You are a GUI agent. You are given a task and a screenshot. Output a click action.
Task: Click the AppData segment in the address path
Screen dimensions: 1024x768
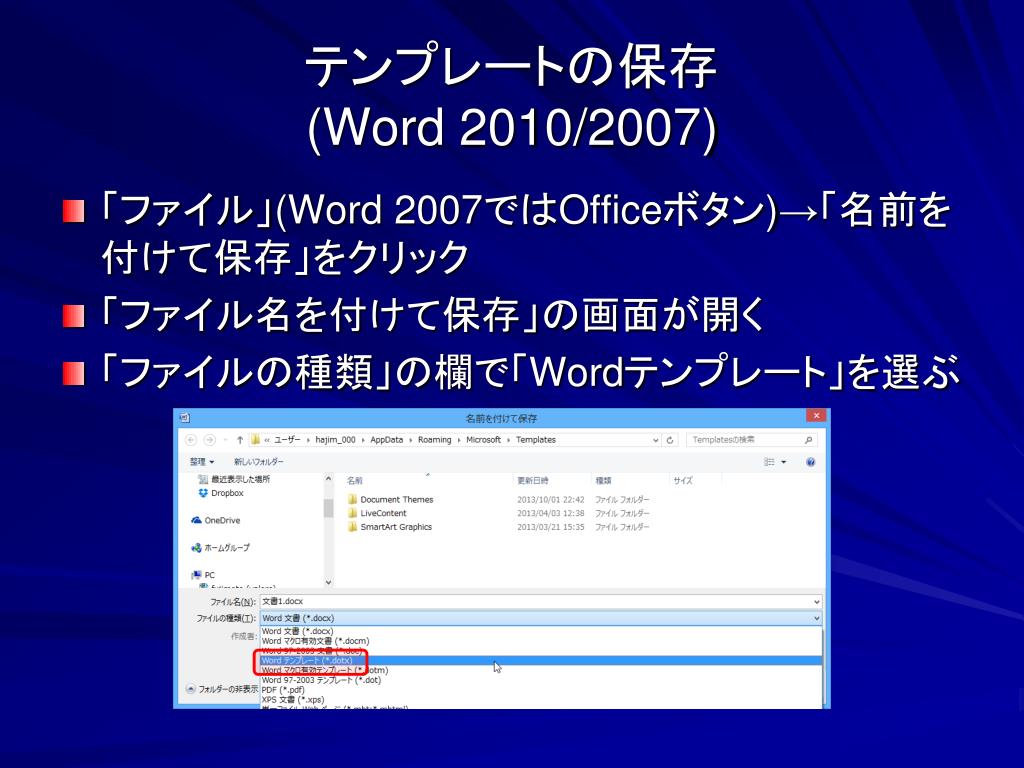point(387,440)
